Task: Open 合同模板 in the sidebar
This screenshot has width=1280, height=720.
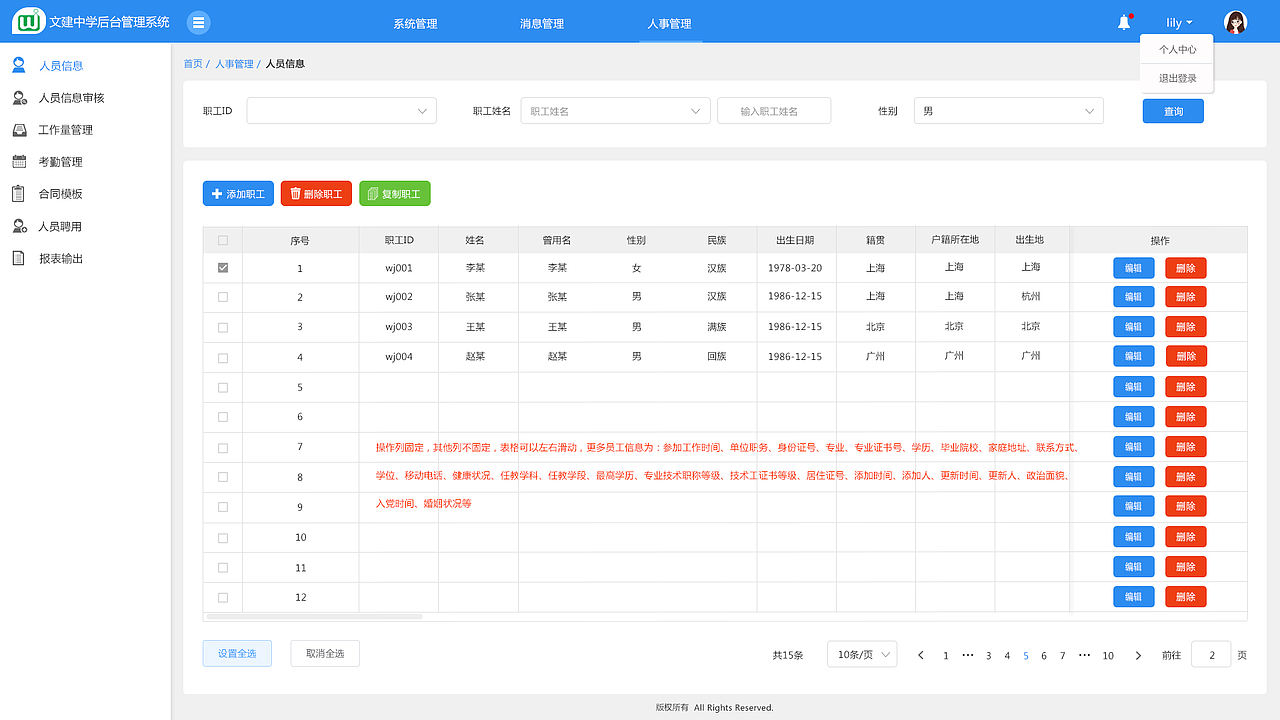Action: point(60,194)
